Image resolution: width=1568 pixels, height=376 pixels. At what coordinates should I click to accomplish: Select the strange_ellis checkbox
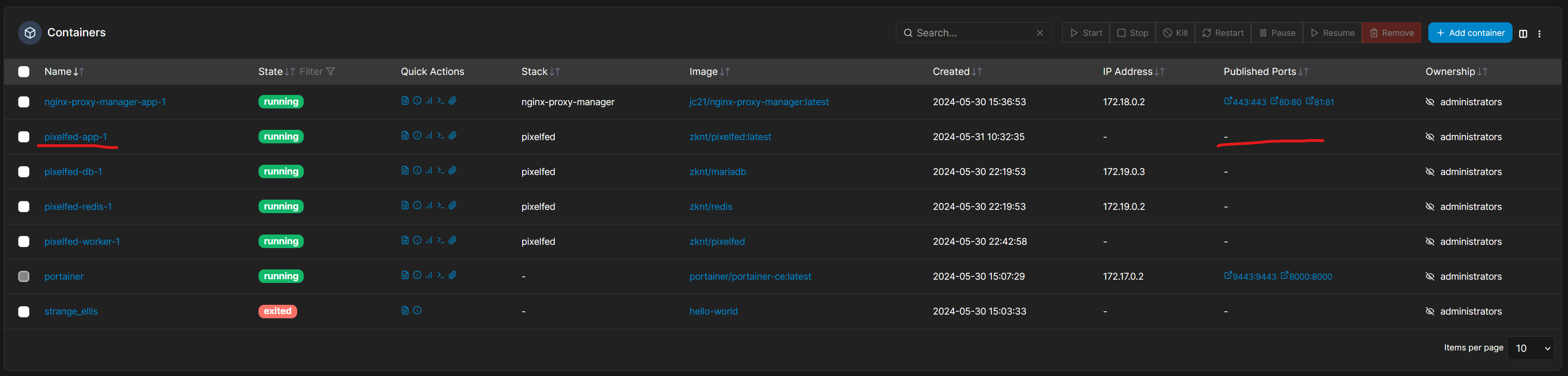click(24, 311)
